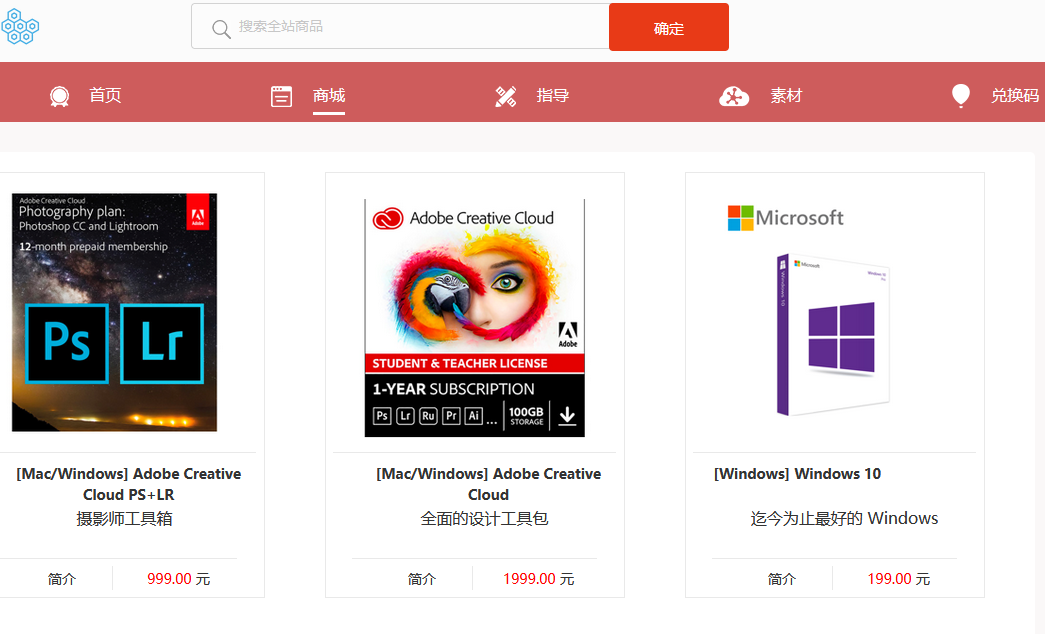
Task: Click the 素材 cloud icon
Action: point(734,97)
